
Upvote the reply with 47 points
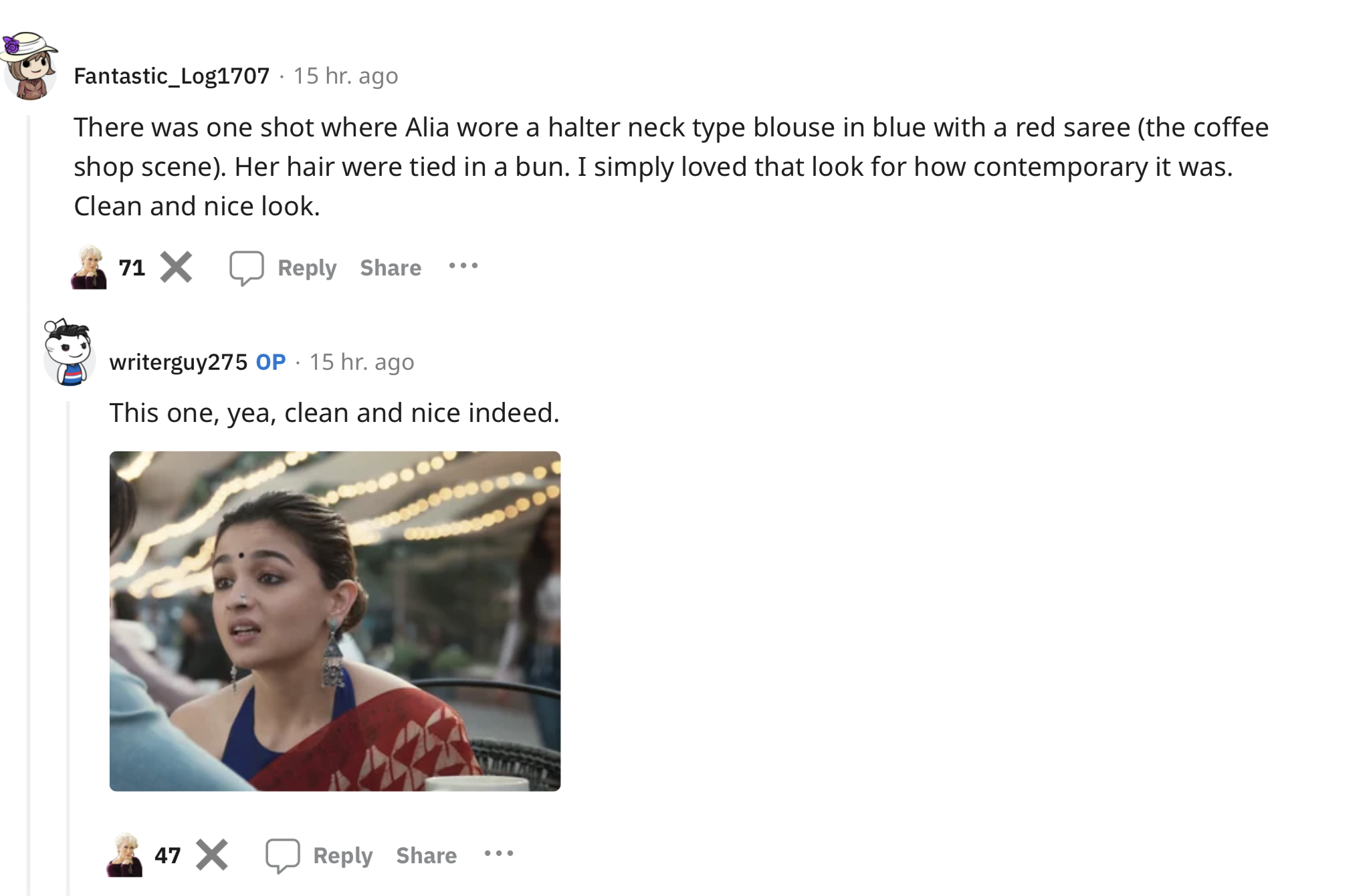pyautogui.click(x=124, y=855)
